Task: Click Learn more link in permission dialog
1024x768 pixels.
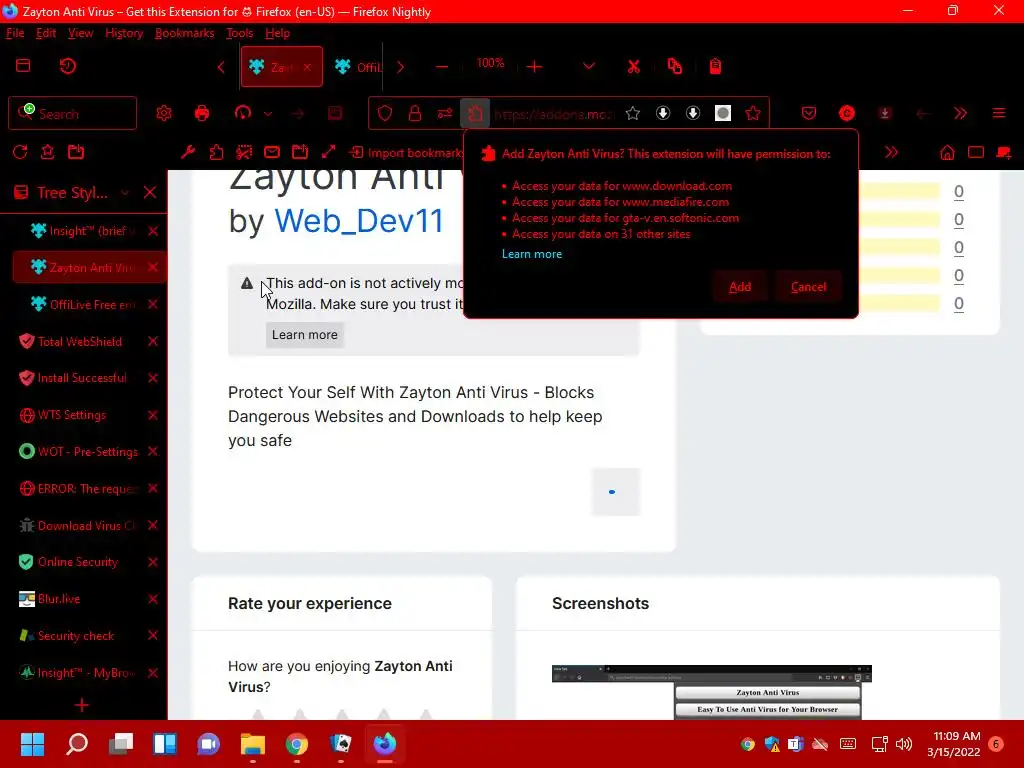Action: point(532,254)
